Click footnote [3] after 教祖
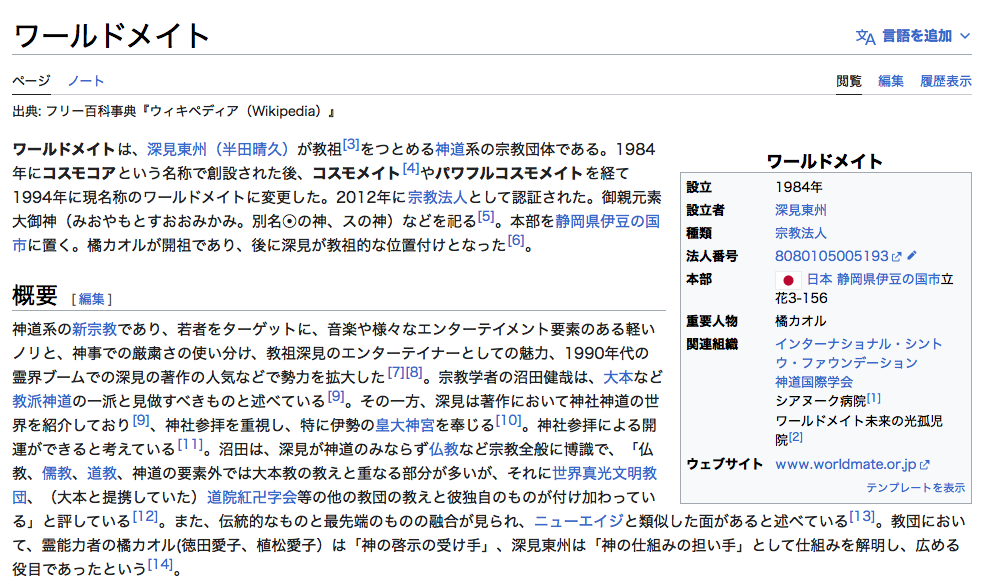 pyautogui.click(x=351, y=145)
